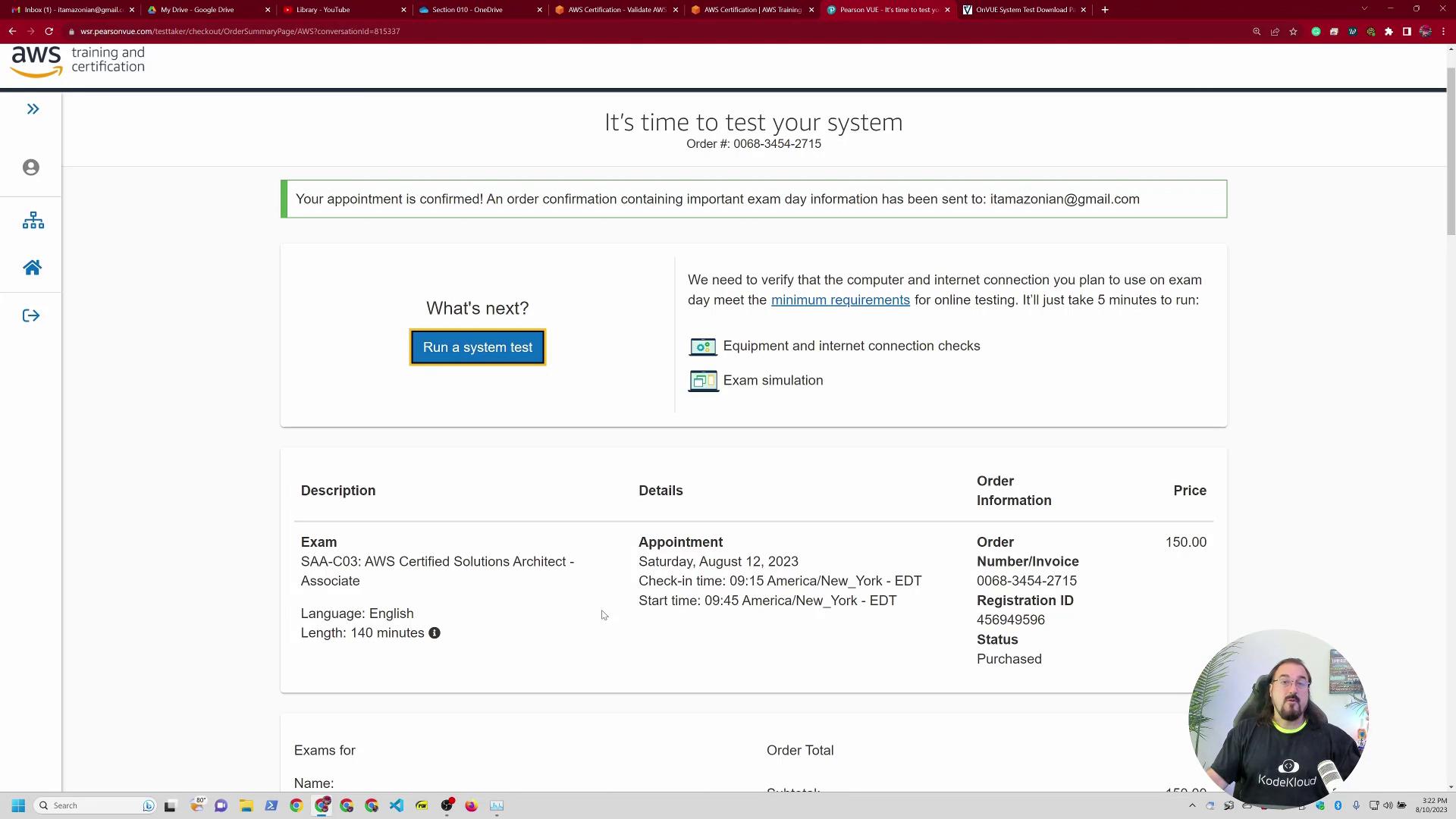Open the Chrome three-dot menu
The image size is (1456, 819).
pyautogui.click(x=1444, y=32)
